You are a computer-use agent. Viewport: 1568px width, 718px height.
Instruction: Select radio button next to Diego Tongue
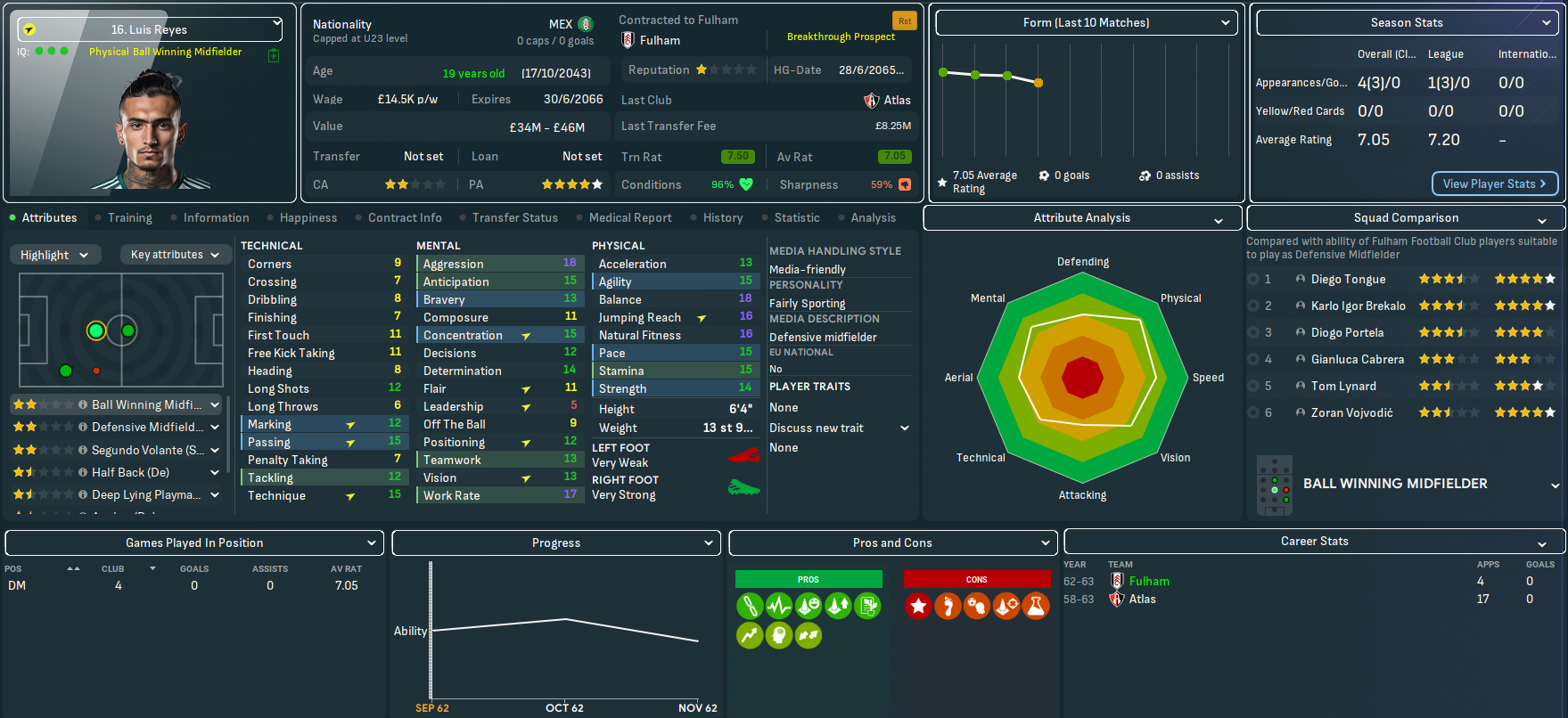(x=1254, y=280)
